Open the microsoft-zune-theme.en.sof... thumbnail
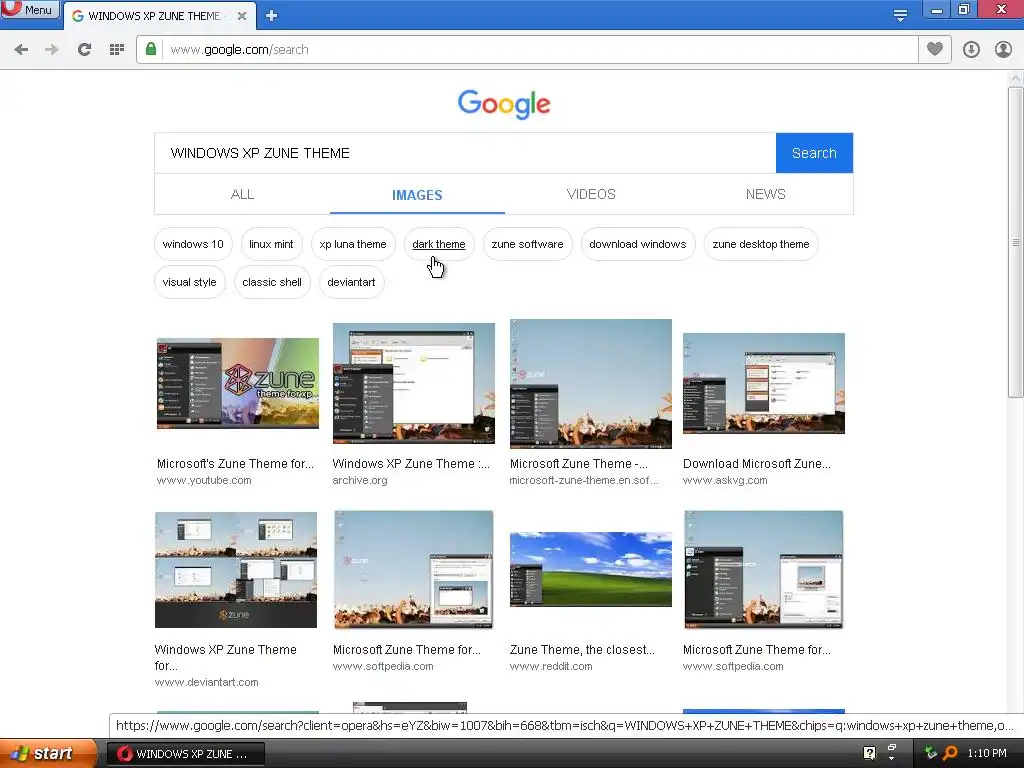1024x768 pixels. 590,383
